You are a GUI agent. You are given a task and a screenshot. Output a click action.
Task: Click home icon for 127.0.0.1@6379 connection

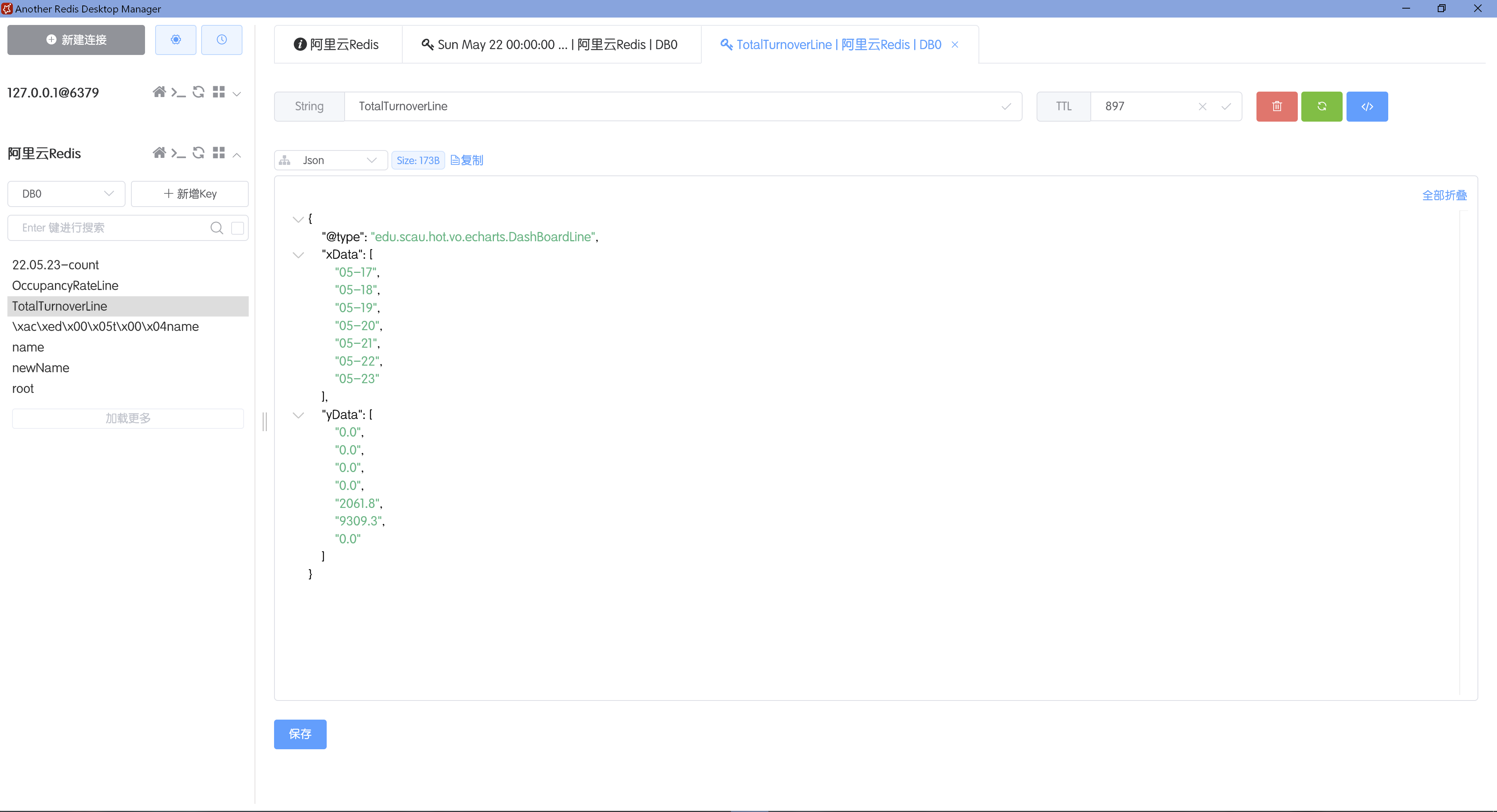click(159, 92)
